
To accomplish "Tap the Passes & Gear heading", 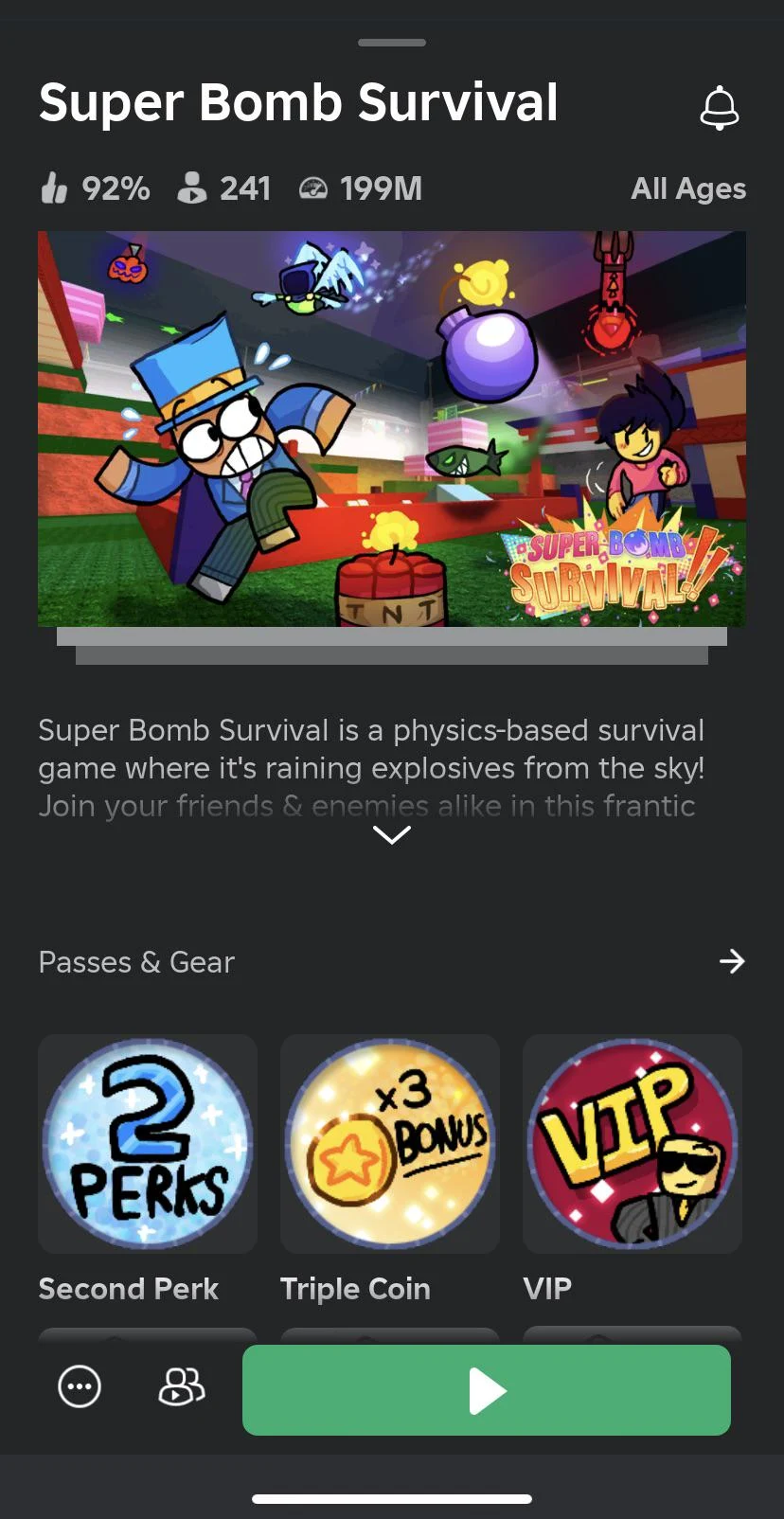I will [136, 962].
